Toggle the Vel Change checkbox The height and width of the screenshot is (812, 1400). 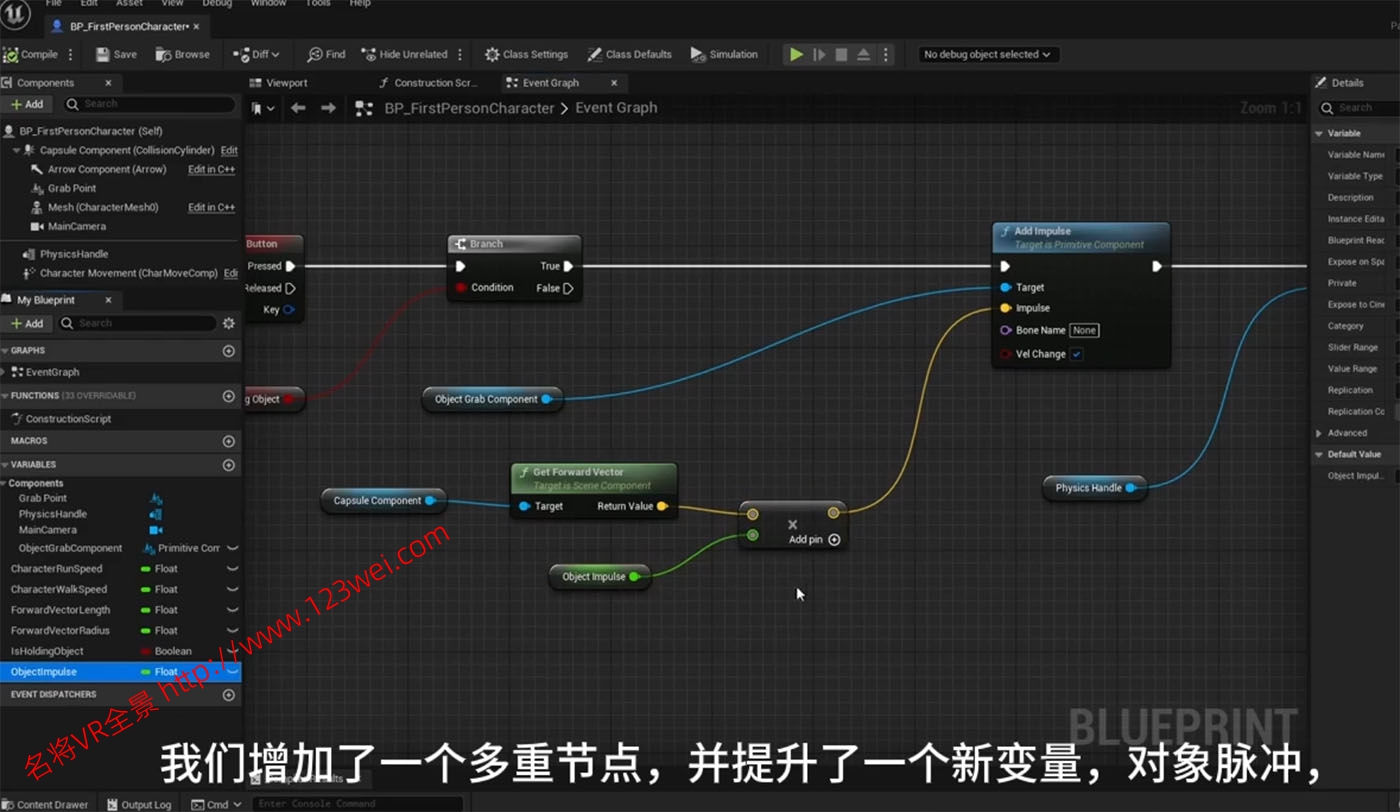(x=1076, y=354)
